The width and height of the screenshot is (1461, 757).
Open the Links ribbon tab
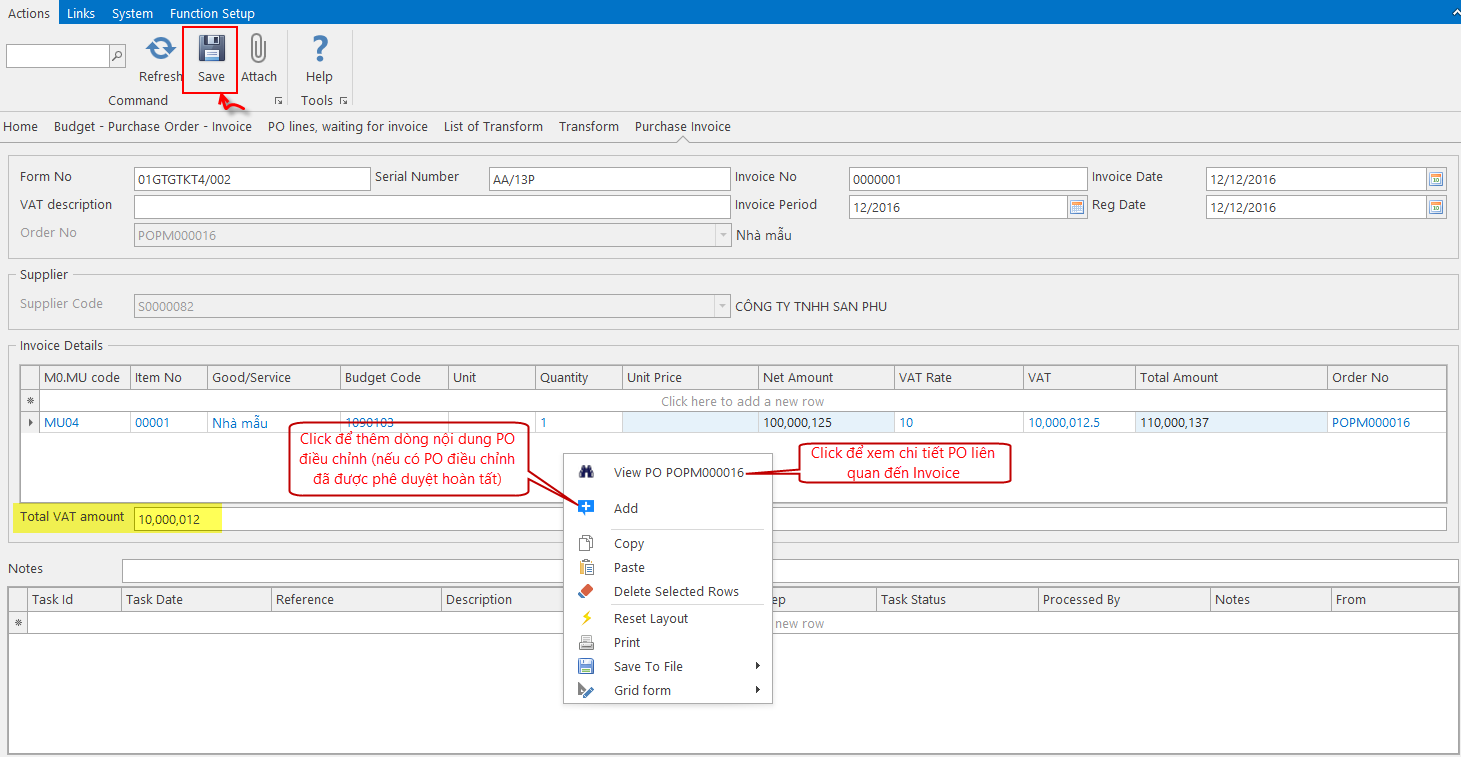click(x=81, y=13)
